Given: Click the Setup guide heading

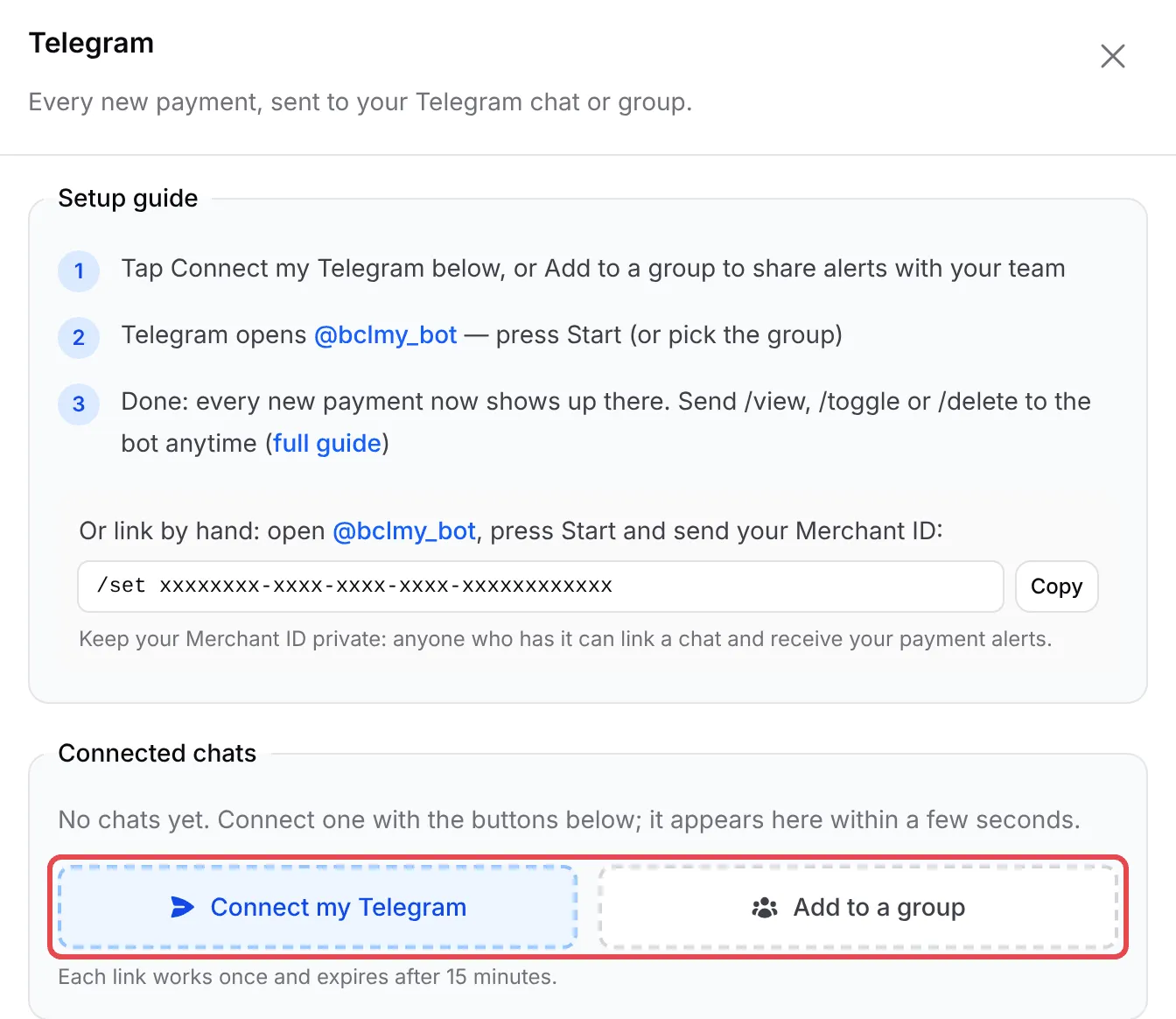Looking at the screenshot, I should 128,199.
